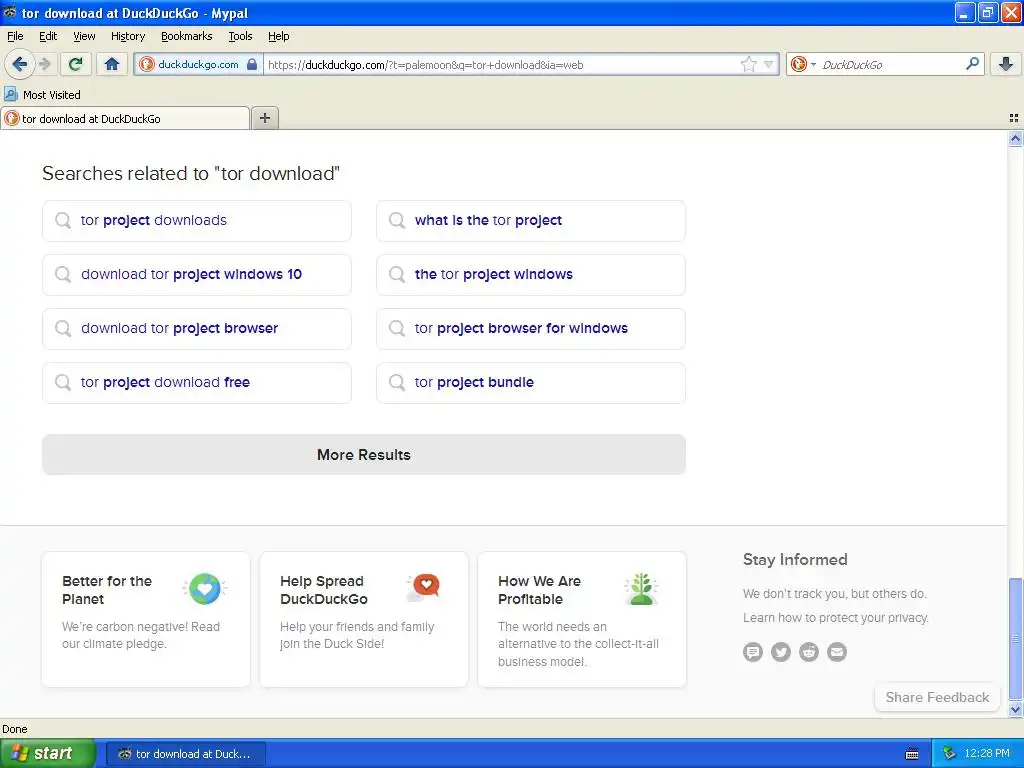Search 'what is the tor project' suggestion
The height and width of the screenshot is (768, 1024).
point(530,221)
